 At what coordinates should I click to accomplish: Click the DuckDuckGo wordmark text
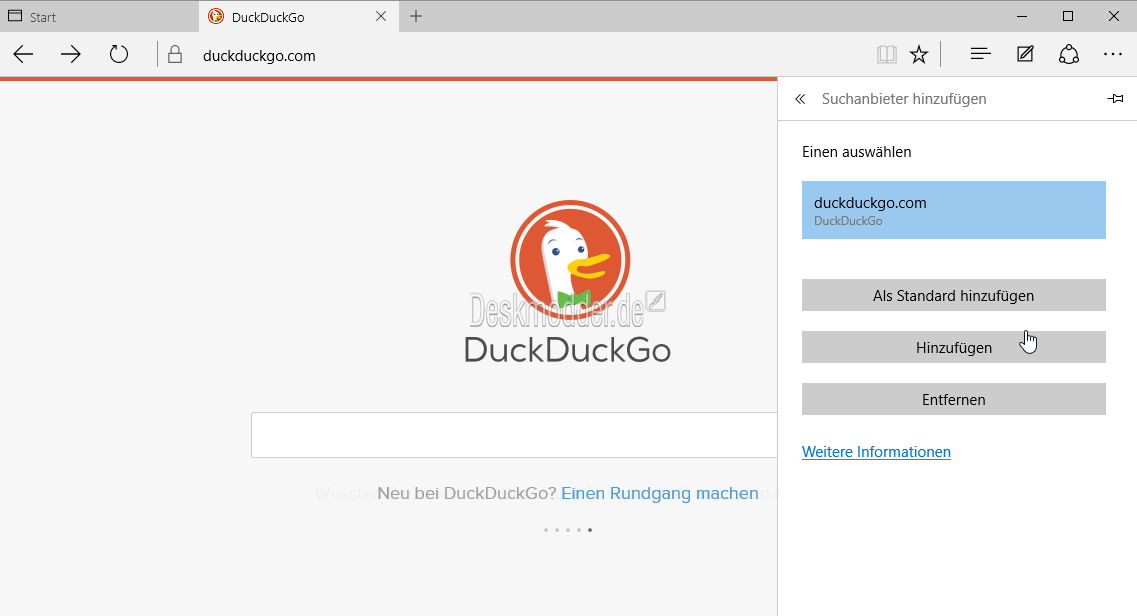tap(567, 350)
